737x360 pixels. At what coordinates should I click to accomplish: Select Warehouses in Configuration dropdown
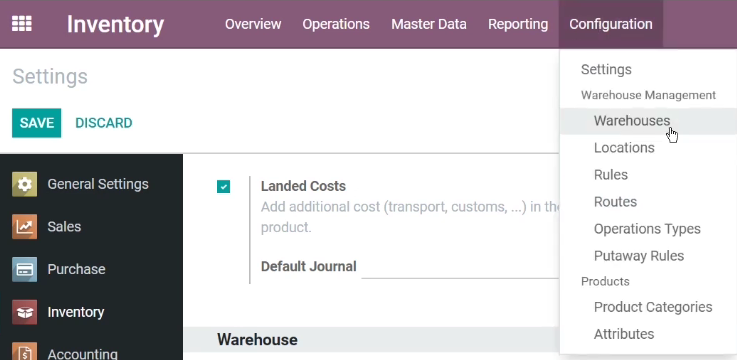click(x=648, y=121)
